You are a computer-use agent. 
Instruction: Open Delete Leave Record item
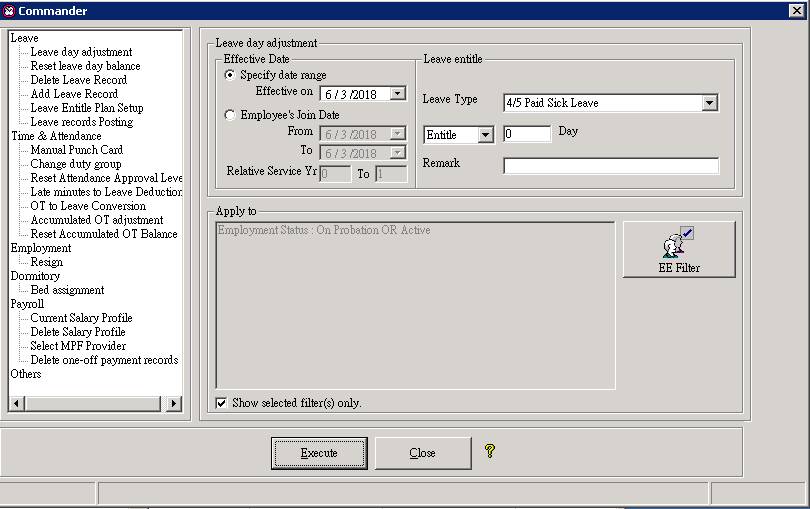coord(79,80)
